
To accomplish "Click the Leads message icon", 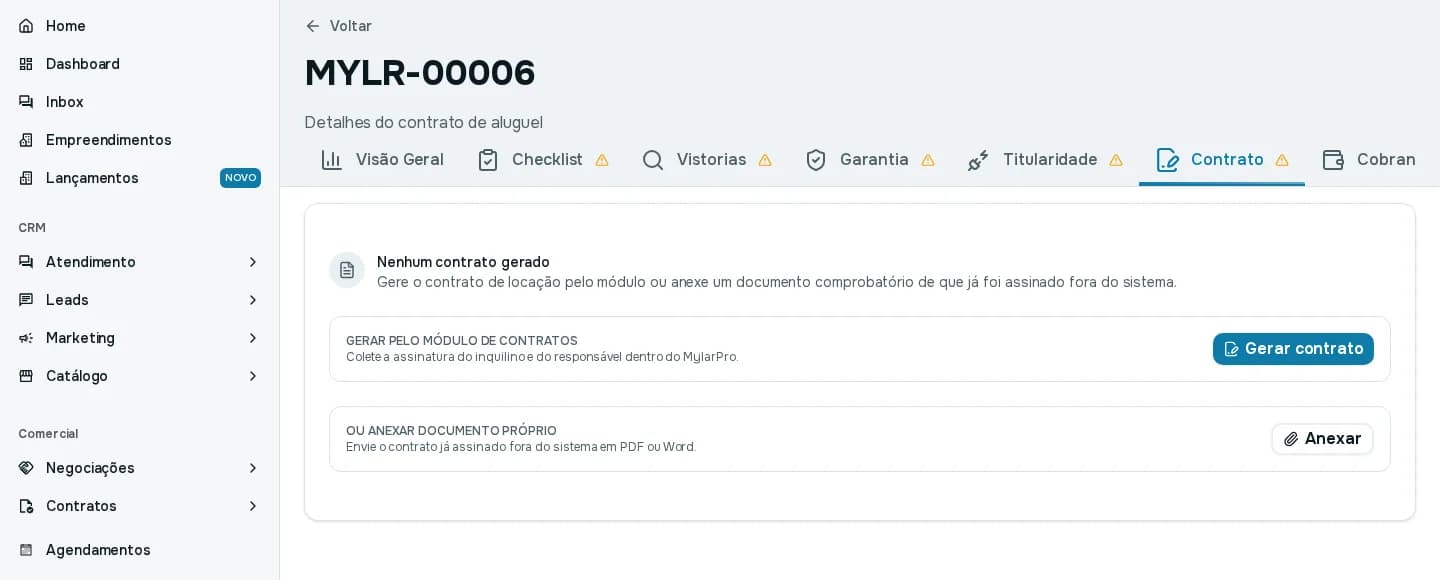I will [x=26, y=300].
